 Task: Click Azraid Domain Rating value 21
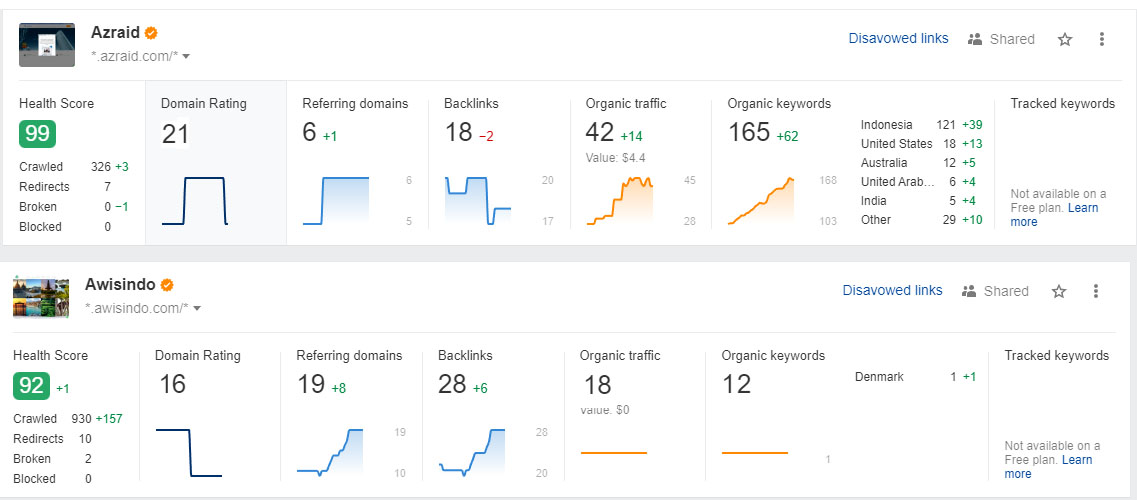(175, 134)
